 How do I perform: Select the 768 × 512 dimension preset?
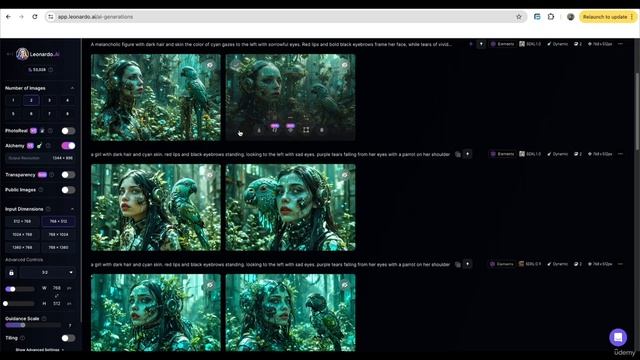(58, 222)
